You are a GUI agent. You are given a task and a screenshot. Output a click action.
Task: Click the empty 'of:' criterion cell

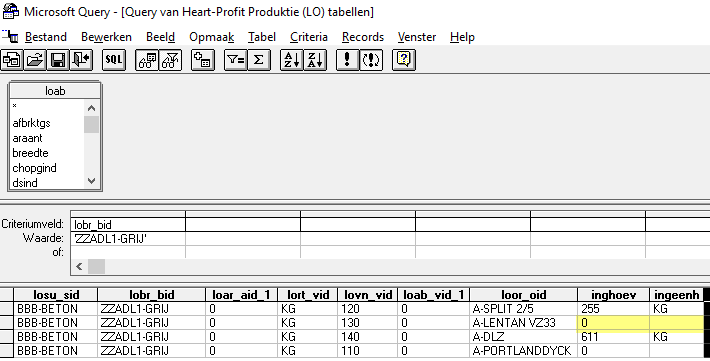tap(128, 252)
